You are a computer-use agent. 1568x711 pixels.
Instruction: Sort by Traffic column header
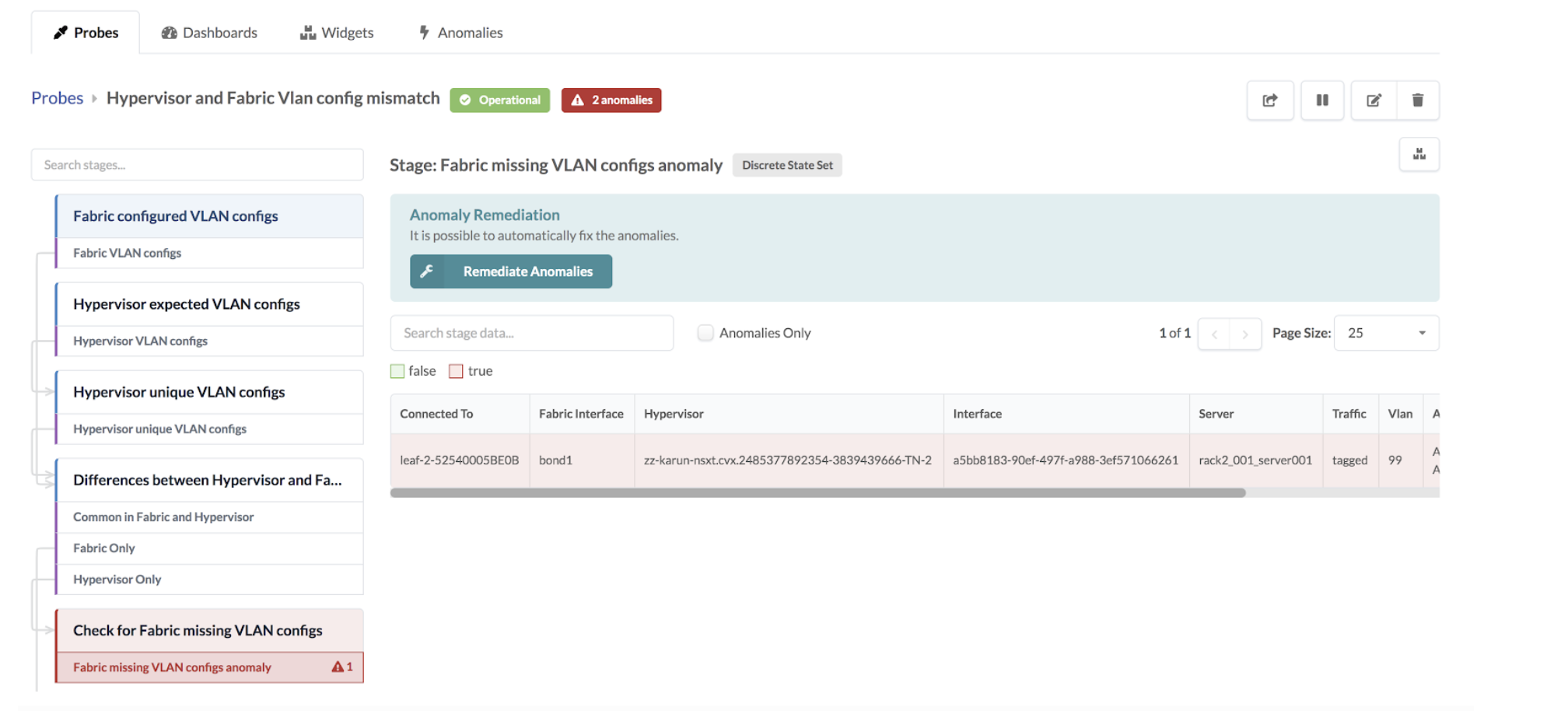point(1350,414)
